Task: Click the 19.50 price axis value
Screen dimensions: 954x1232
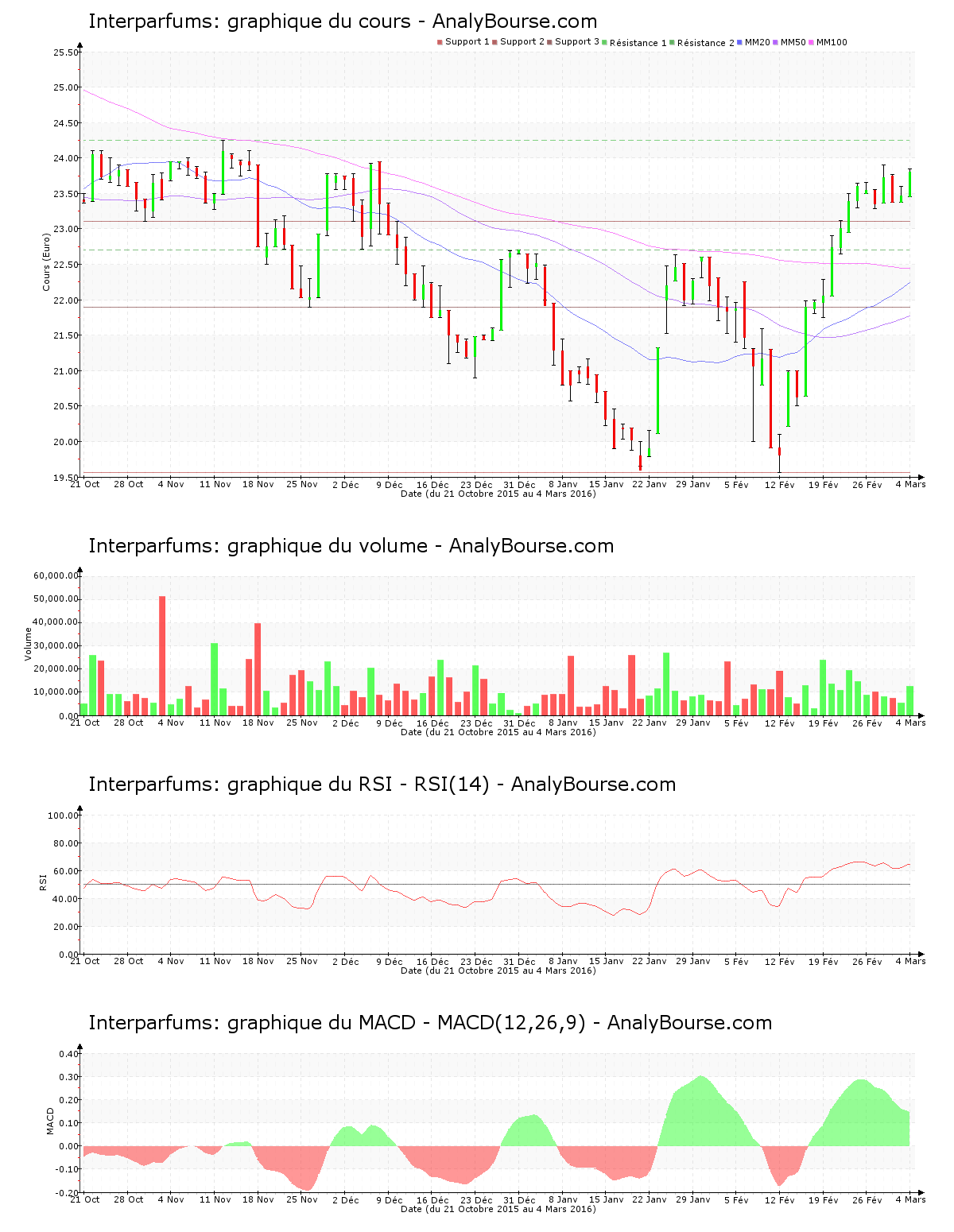Action: click(66, 478)
